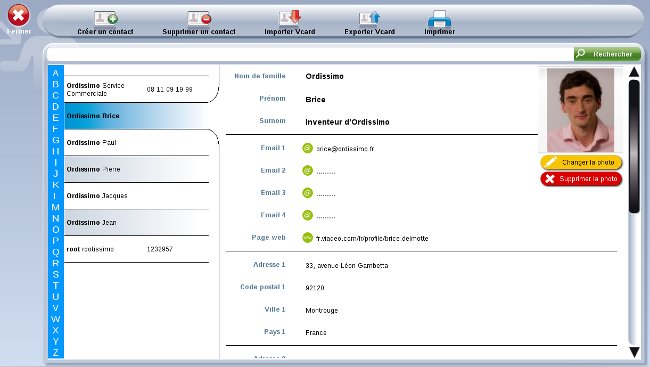Select contact Ordissimo Paul

137,143
